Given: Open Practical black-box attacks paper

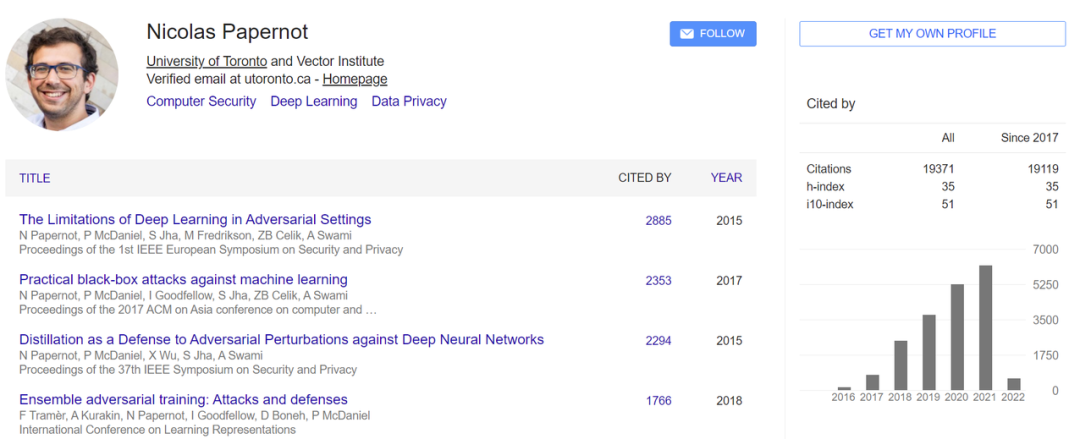Looking at the screenshot, I should (x=183, y=279).
